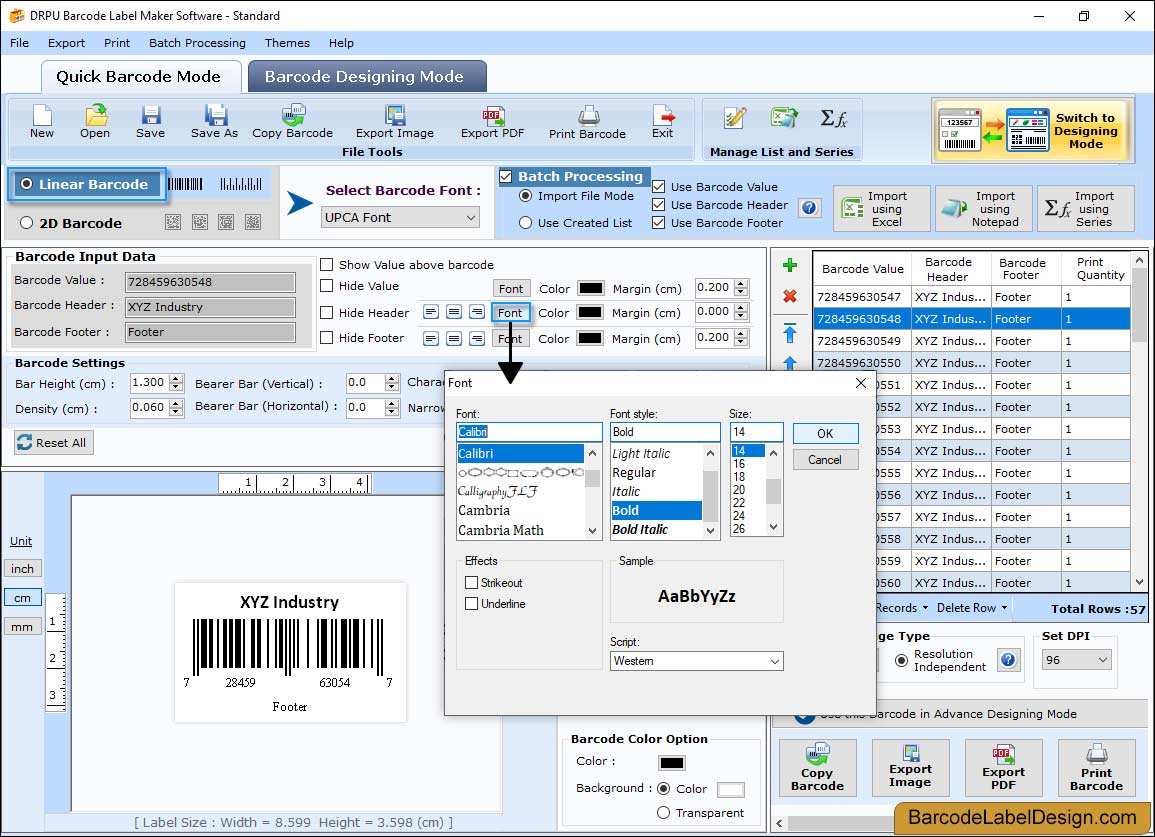Image resolution: width=1155 pixels, height=837 pixels.
Task: Open the Themes menu
Action: tap(287, 43)
